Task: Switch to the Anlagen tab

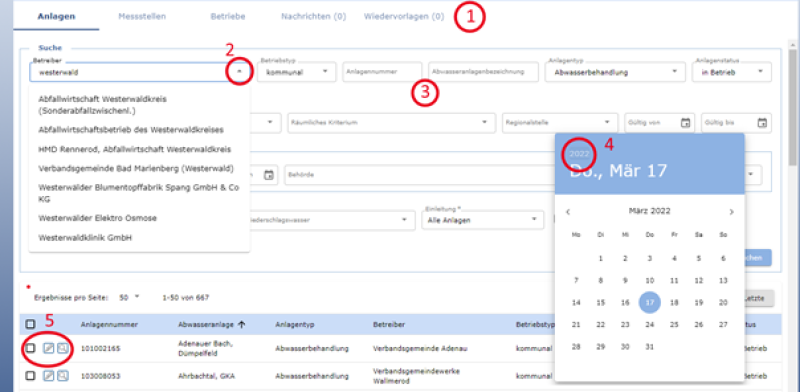Action: [x=56, y=16]
